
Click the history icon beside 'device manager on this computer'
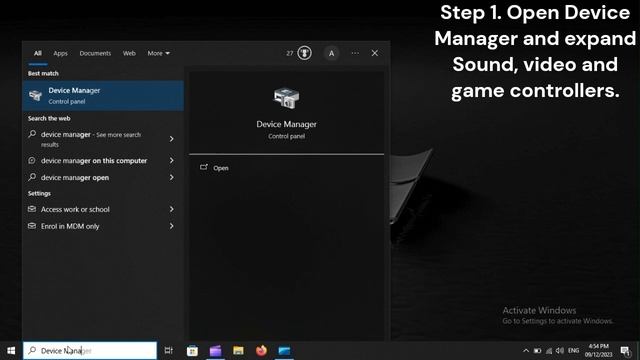(x=32, y=160)
